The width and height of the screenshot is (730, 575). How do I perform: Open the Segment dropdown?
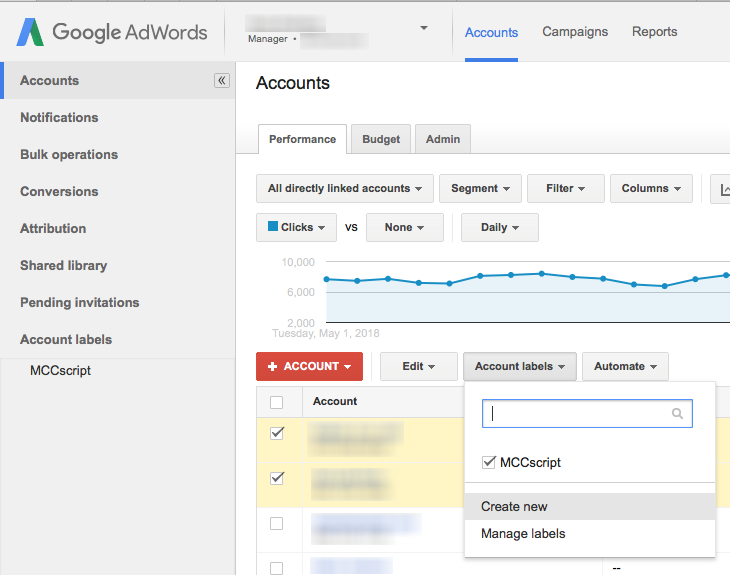480,189
